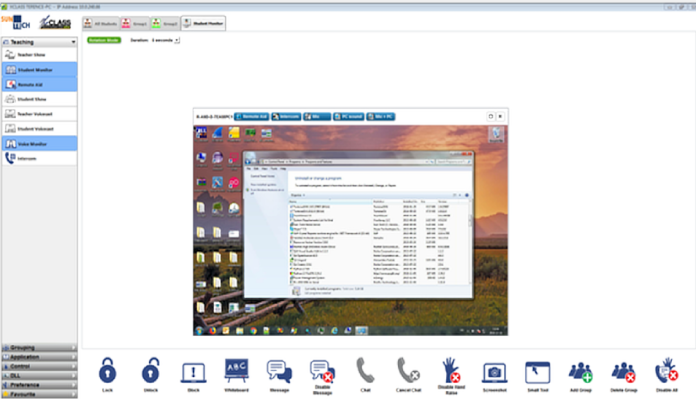Click the Unlock open padlock icon
Viewport: 696px width, 405px height.
(x=150, y=371)
